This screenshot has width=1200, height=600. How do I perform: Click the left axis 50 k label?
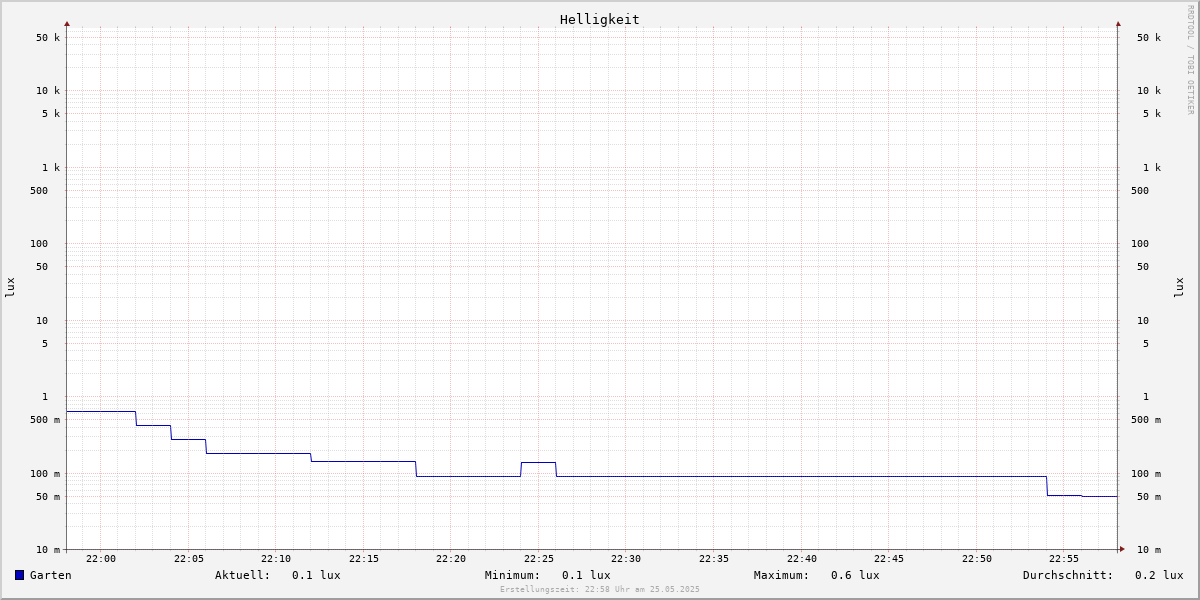[x=48, y=38]
